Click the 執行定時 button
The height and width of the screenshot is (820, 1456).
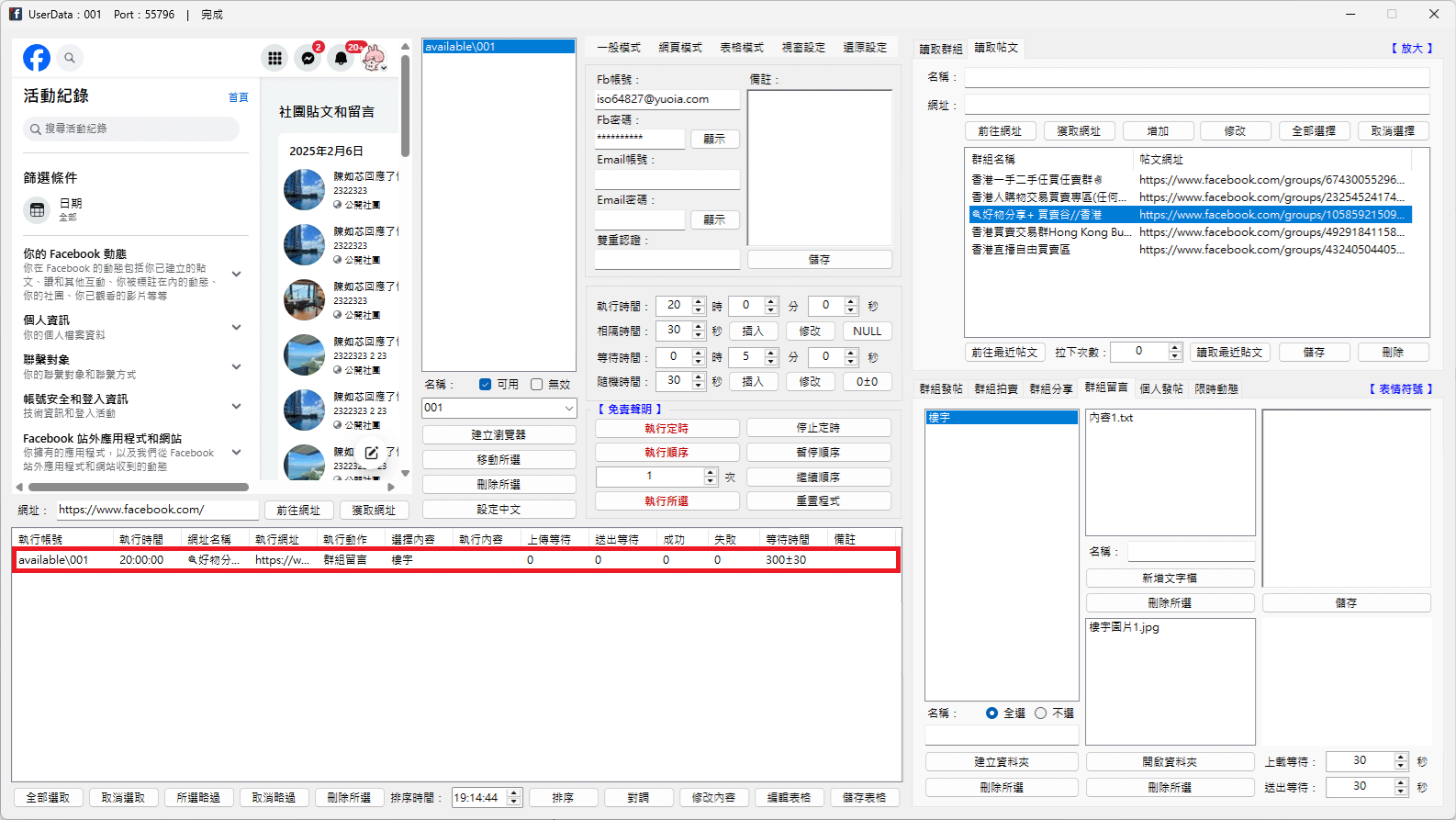coord(666,428)
